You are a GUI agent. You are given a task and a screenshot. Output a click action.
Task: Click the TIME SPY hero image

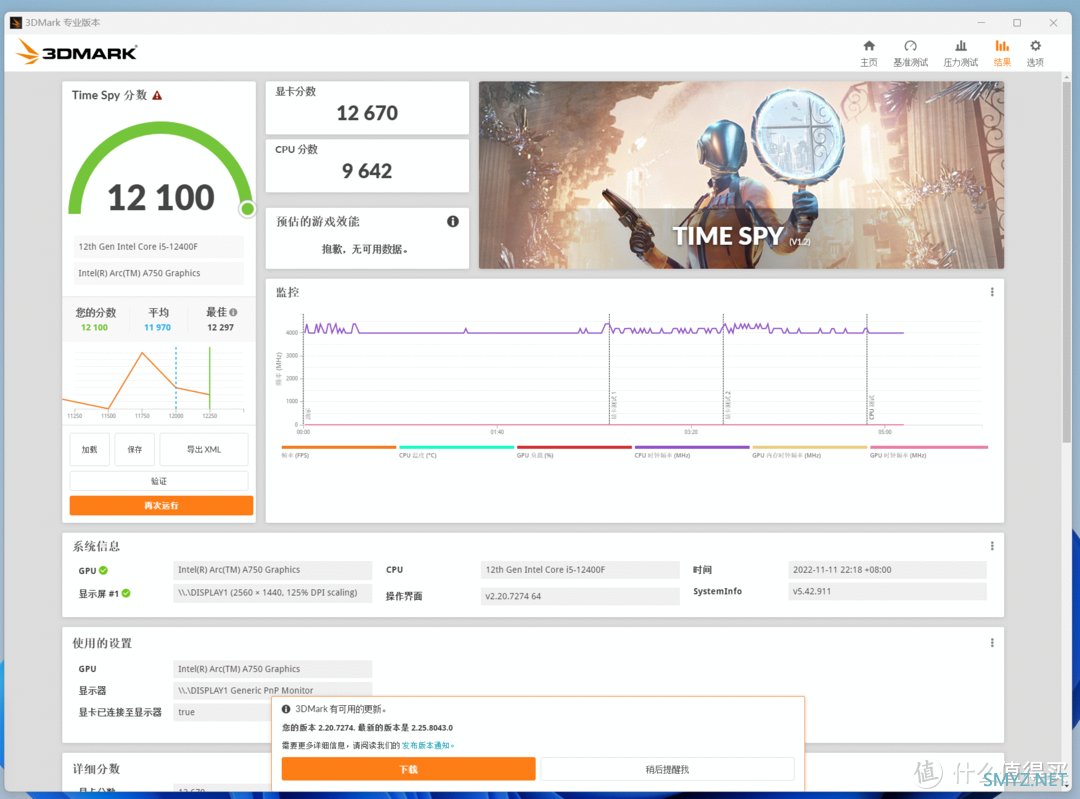pos(741,175)
